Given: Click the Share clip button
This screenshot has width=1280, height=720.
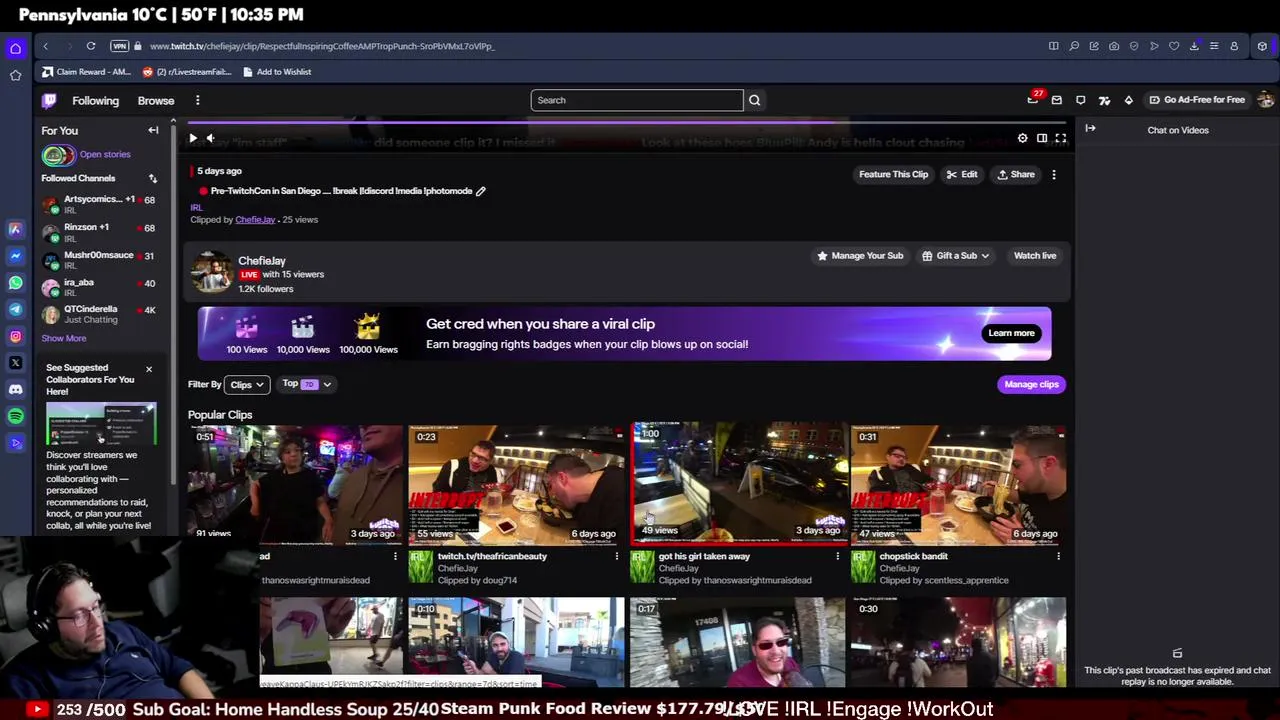Looking at the screenshot, I should coord(1015,175).
